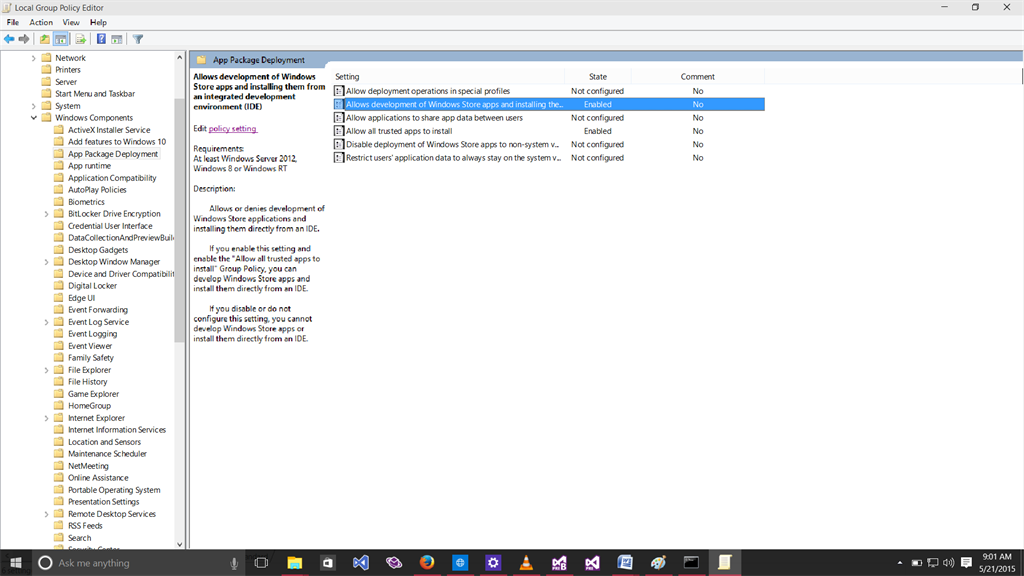The width and height of the screenshot is (1024, 576).
Task: Click the Back arrow in the toolbar
Action: click(9, 39)
